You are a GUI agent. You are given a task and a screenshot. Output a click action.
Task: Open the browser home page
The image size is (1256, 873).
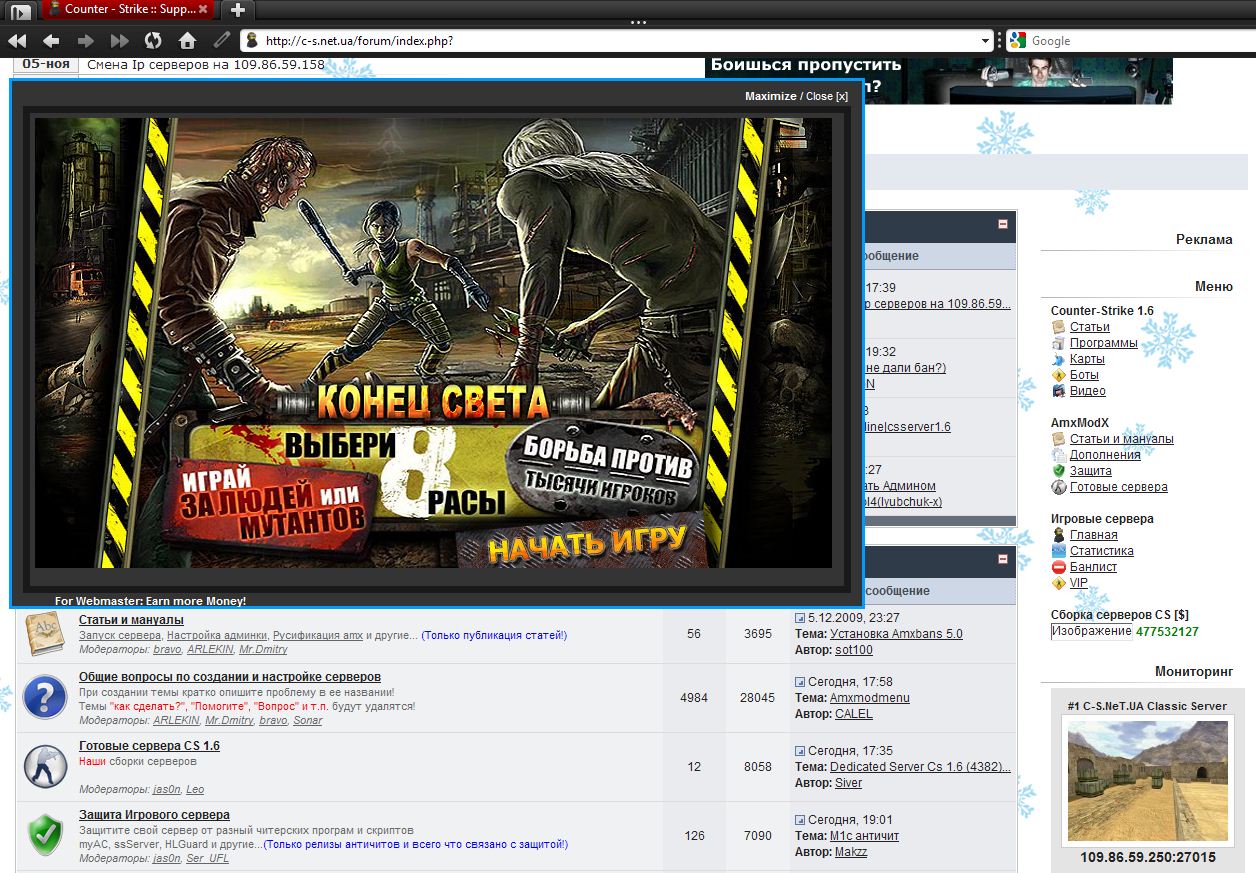click(187, 41)
